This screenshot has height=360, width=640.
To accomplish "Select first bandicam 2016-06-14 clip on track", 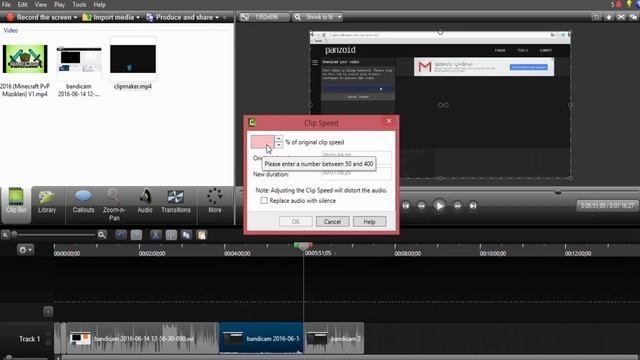I will [142, 338].
